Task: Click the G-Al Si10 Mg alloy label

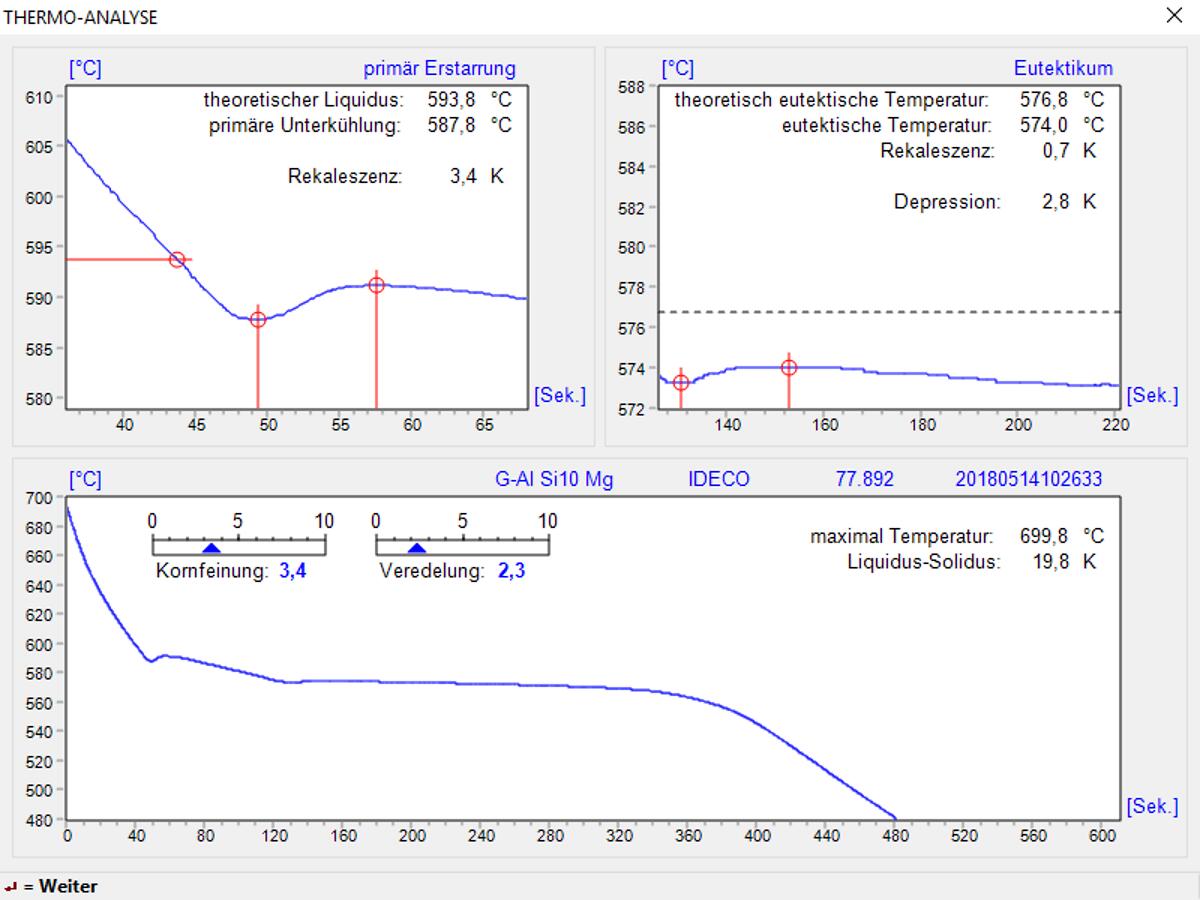Action: [x=554, y=479]
